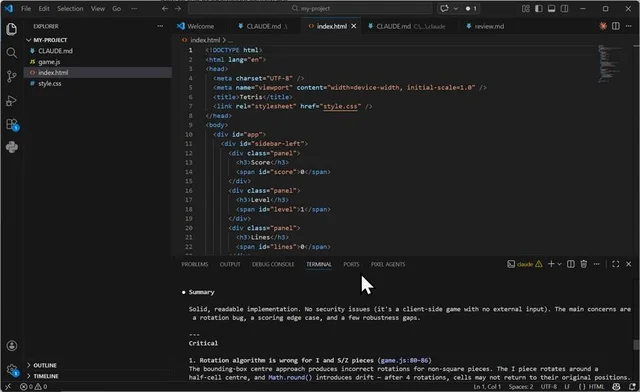
Task: Switch to CLAUDE.md tab from claude folder
Action: pos(410,26)
